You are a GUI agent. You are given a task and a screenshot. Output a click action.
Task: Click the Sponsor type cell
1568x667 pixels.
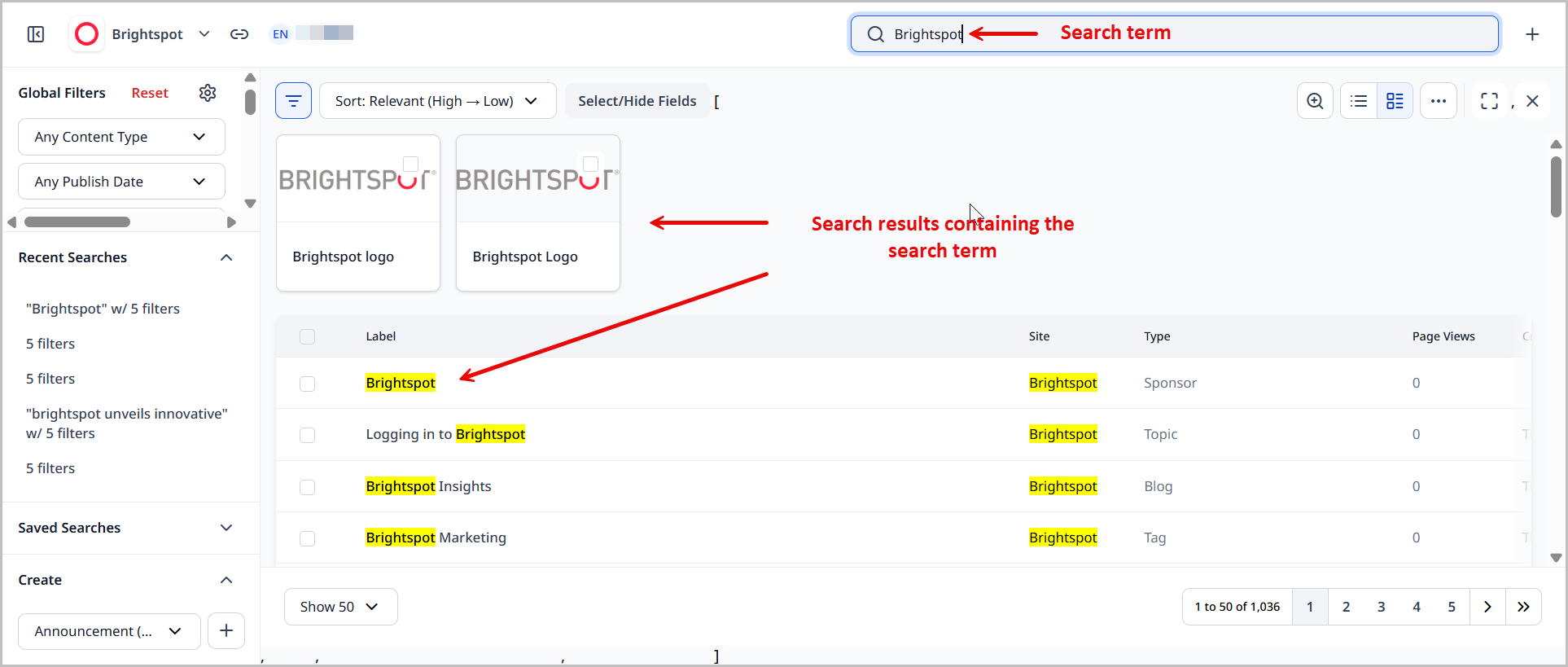click(1170, 383)
